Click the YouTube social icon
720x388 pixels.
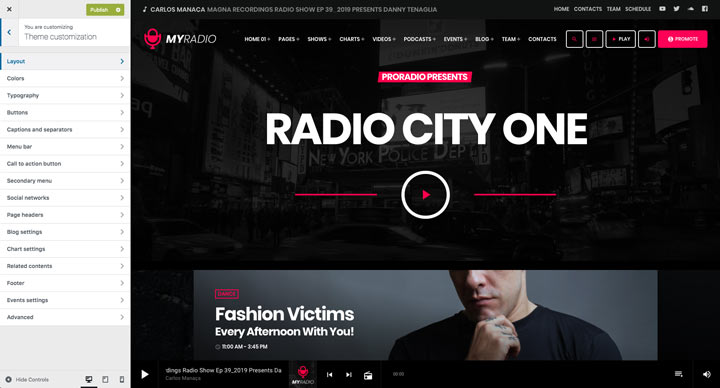click(x=662, y=9)
